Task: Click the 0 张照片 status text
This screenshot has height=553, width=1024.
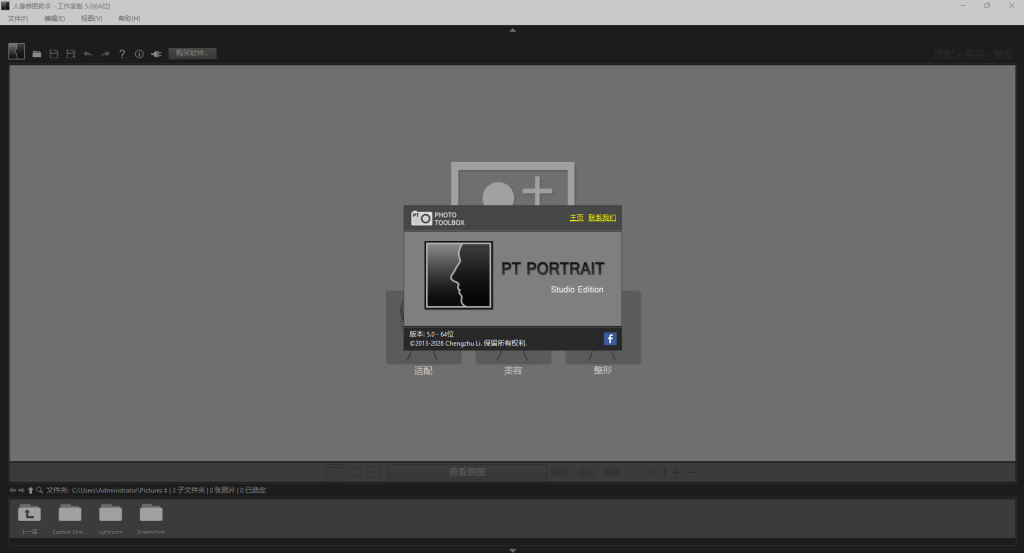Action: [223, 490]
